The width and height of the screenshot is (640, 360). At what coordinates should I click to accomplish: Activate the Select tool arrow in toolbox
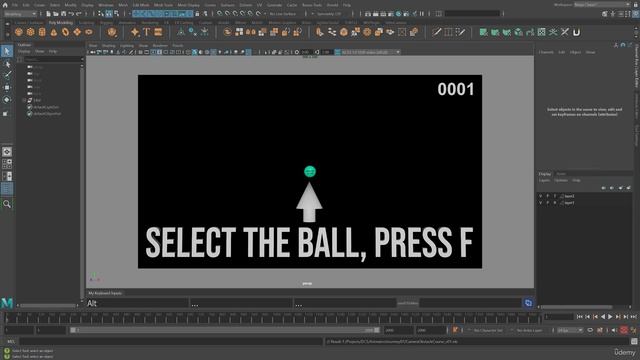(x=7, y=51)
